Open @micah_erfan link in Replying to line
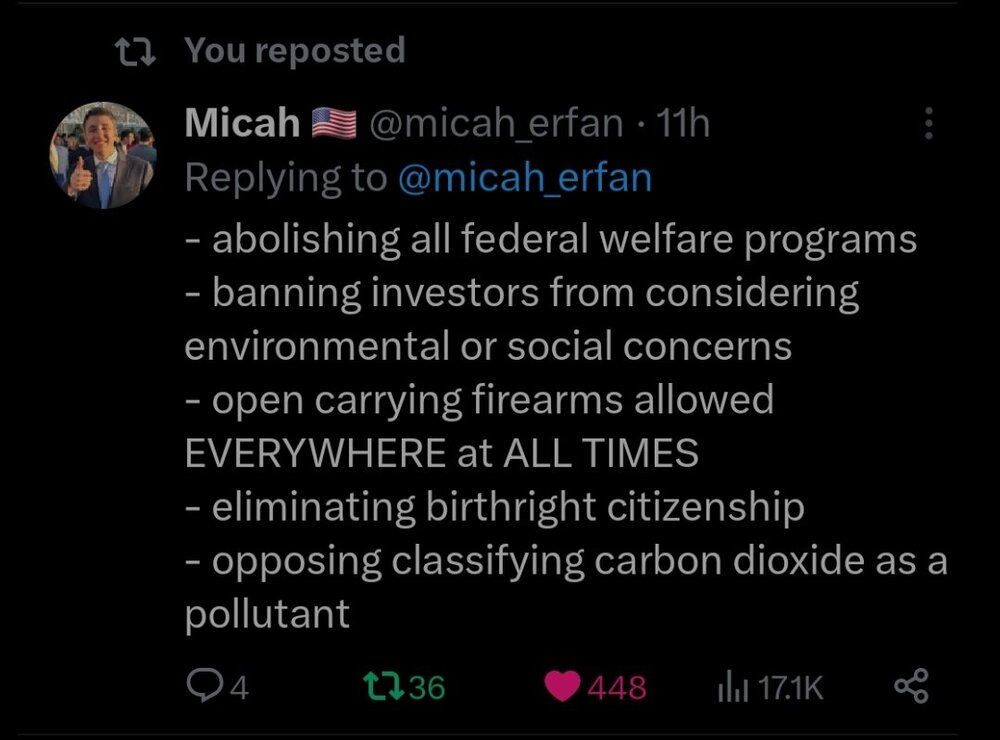The image size is (1000, 740). 525,178
